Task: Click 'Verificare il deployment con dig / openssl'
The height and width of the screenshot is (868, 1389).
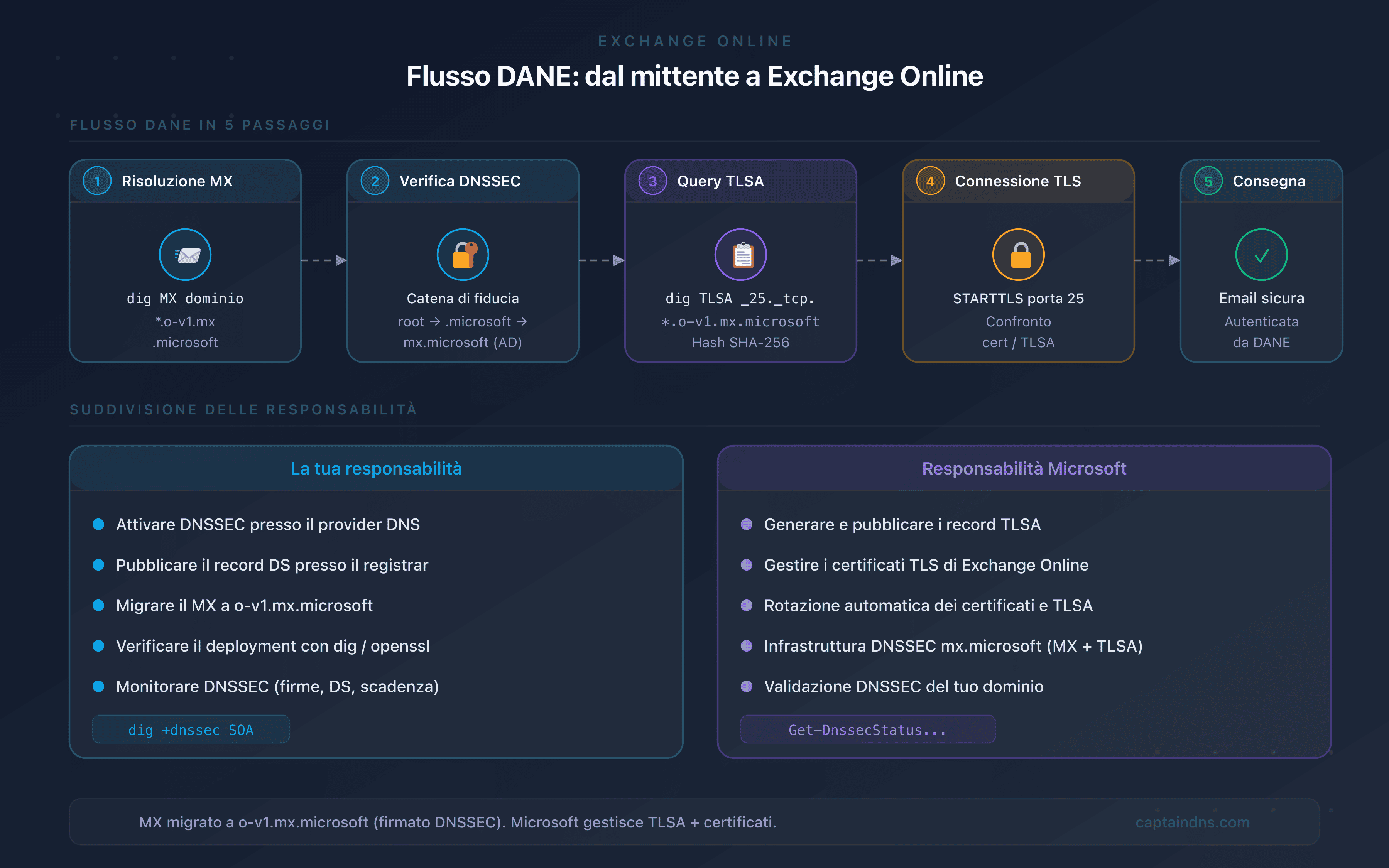Action: point(273,647)
